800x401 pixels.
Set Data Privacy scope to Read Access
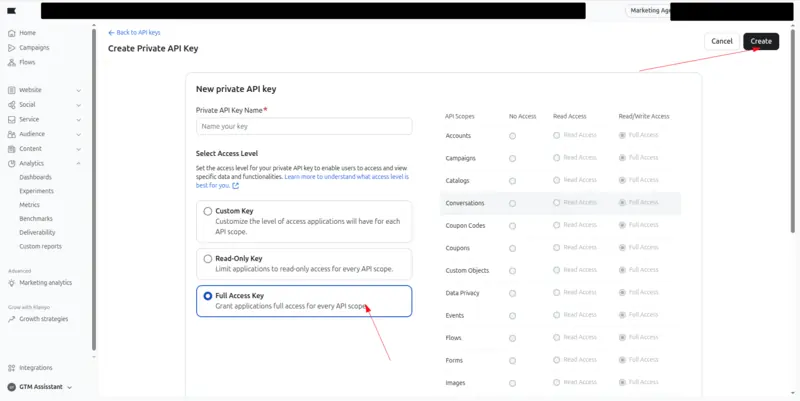tap(557, 293)
